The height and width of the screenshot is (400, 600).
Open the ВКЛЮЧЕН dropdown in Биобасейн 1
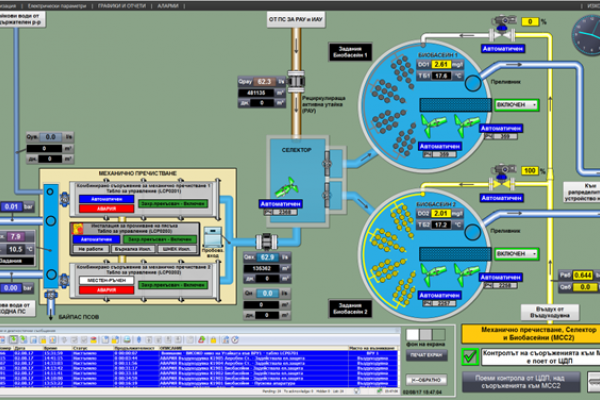click(x=517, y=105)
